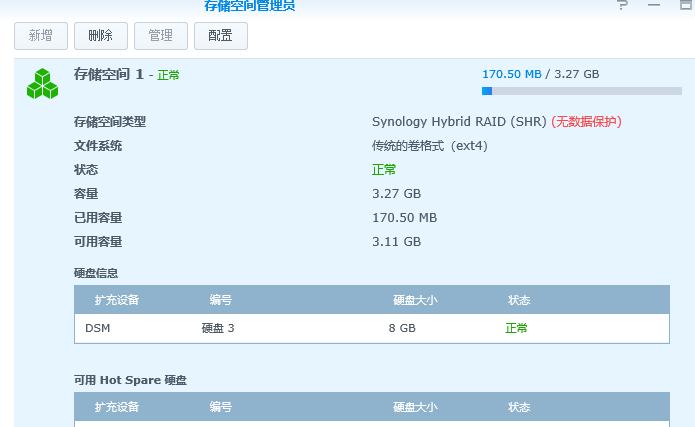Open the 管理 button
This screenshot has width=695, height=427.
tap(161, 36)
